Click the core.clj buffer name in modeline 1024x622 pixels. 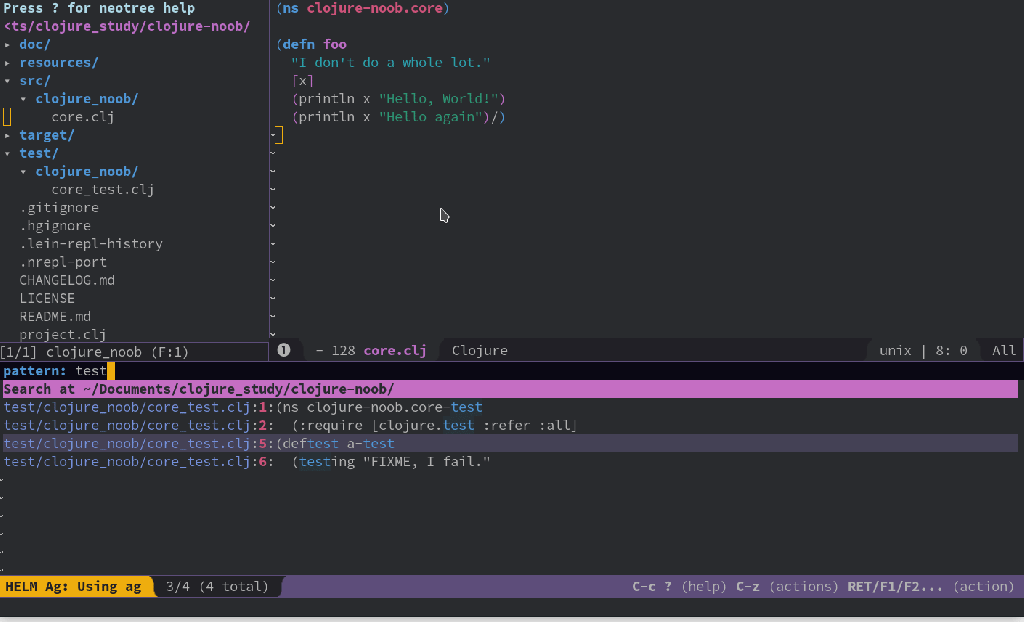tap(394, 350)
